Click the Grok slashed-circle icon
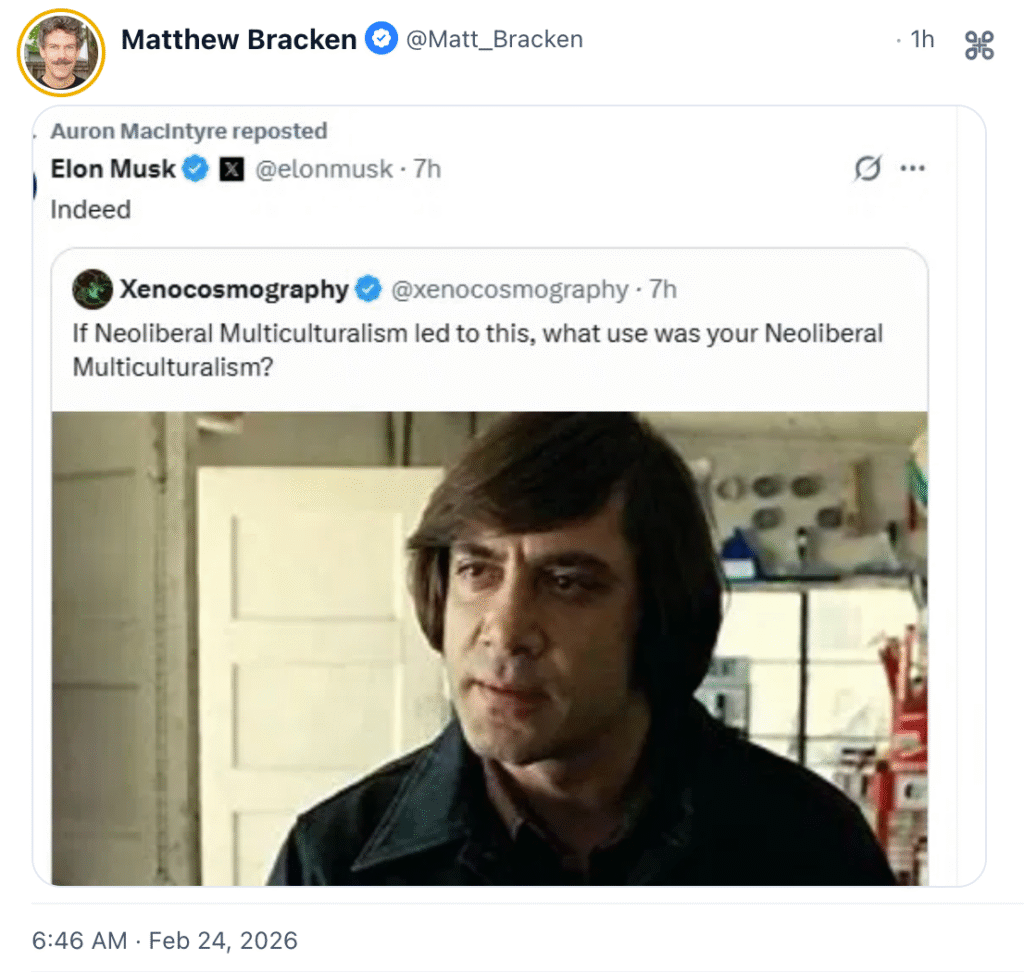Image resolution: width=1024 pixels, height=972 pixels. coord(867,170)
